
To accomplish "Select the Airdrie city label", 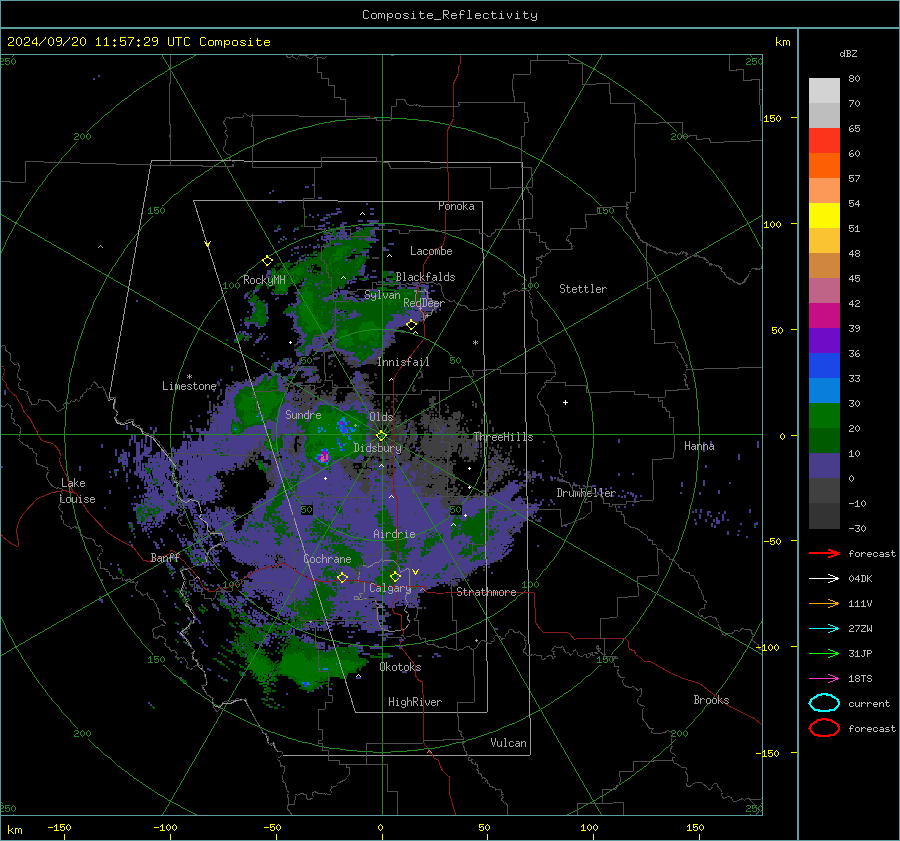I will click(x=394, y=534).
